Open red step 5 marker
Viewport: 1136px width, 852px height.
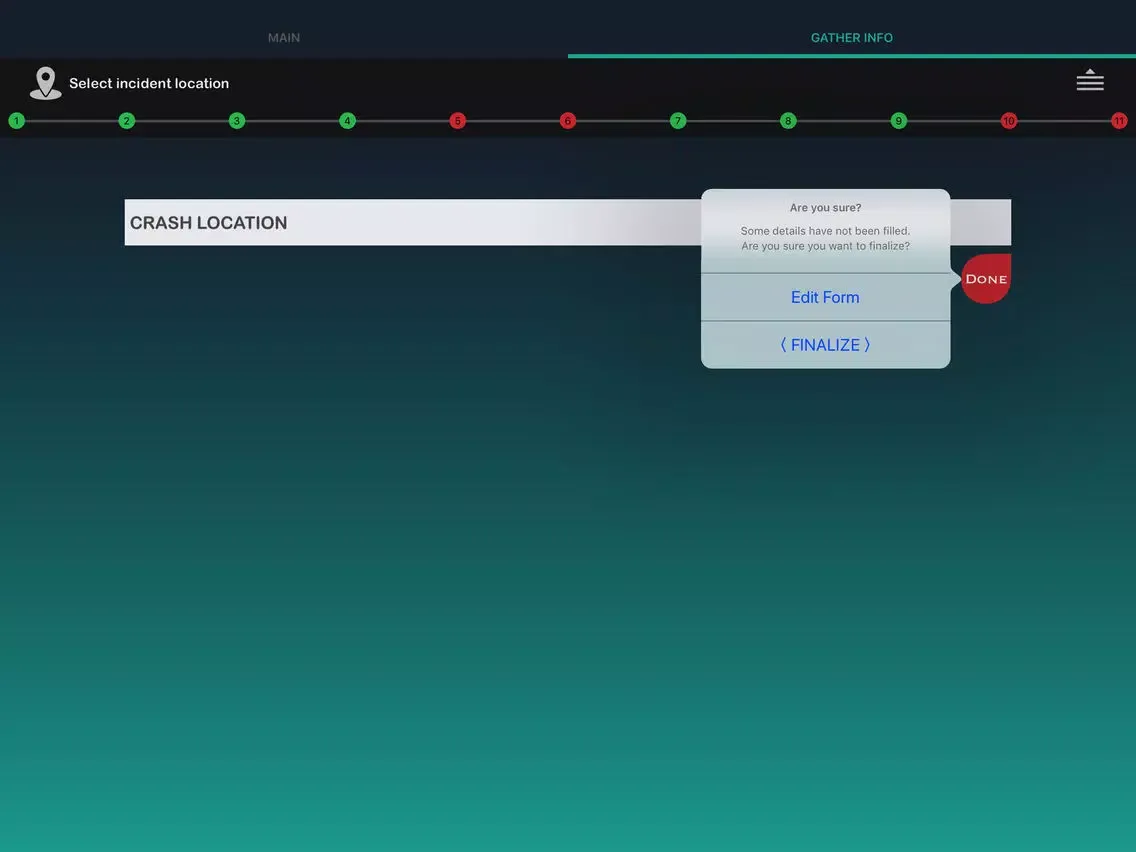tap(457, 121)
